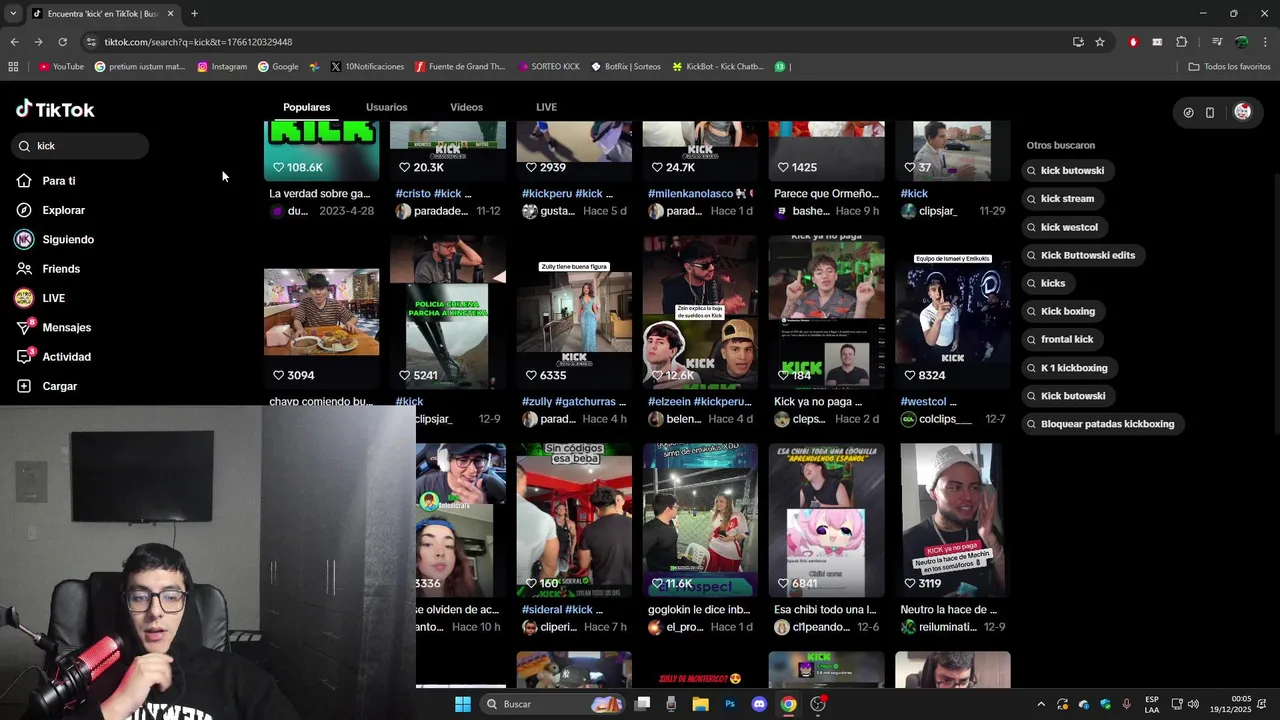Click the Windows taskbar Buscar search box

coord(552,704)
